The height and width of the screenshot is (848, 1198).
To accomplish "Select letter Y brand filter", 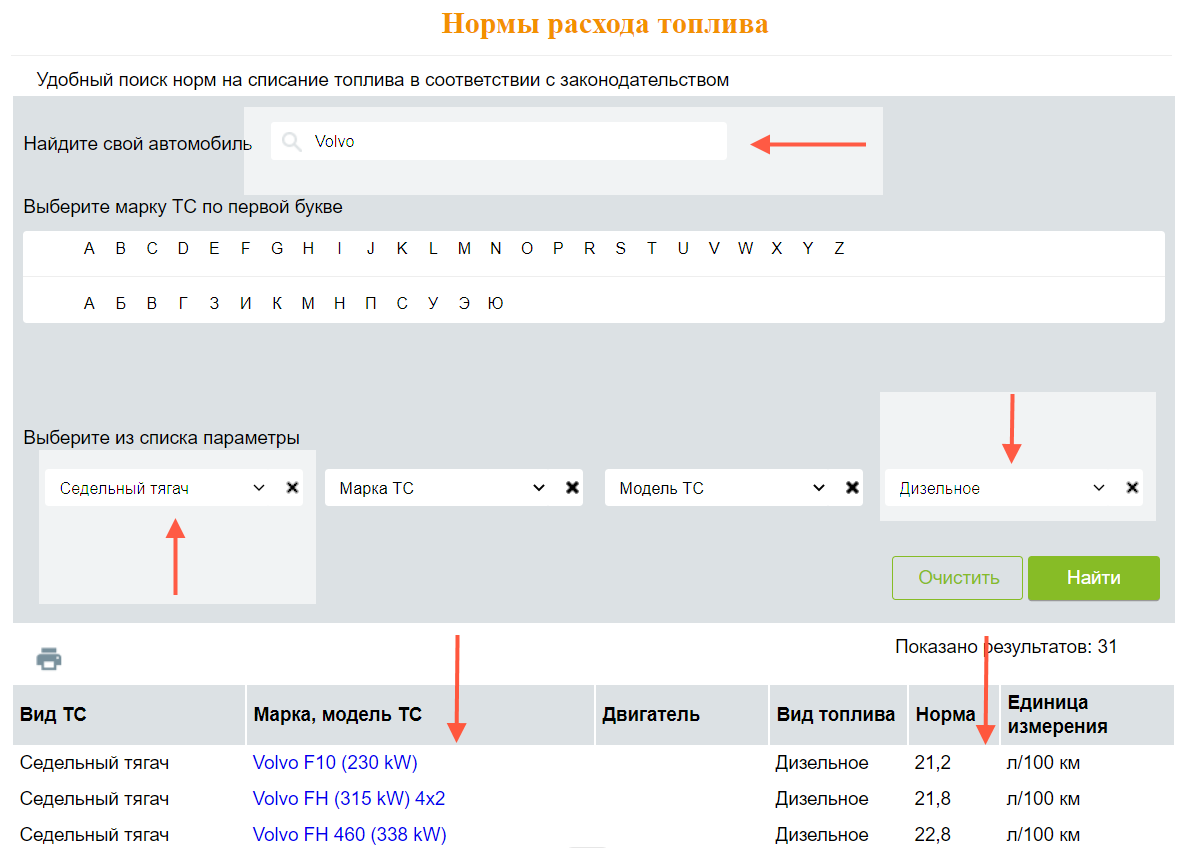I will click(x=808, y=248).
